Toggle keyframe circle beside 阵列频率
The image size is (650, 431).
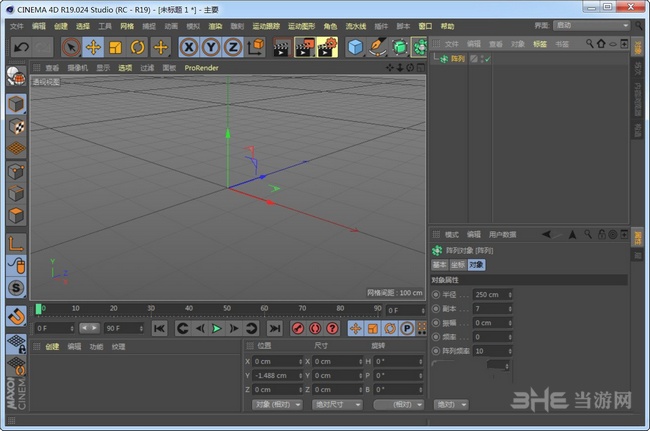tap(436, 351)
